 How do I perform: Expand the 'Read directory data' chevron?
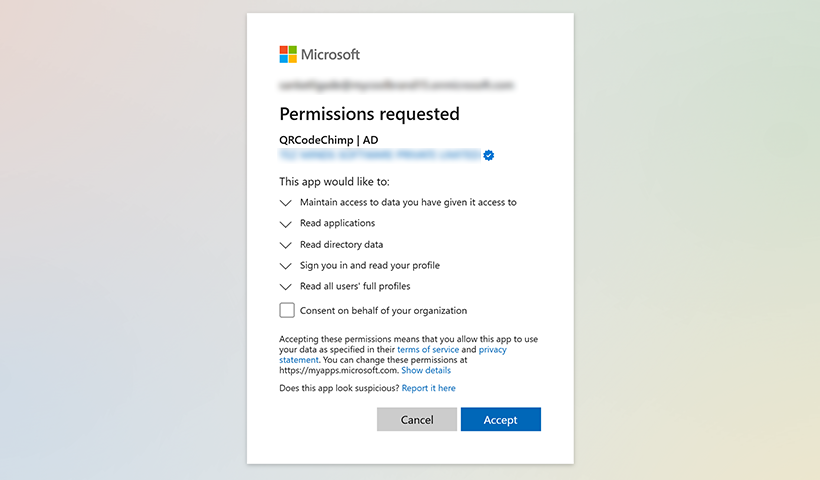[x=286, y=245]
